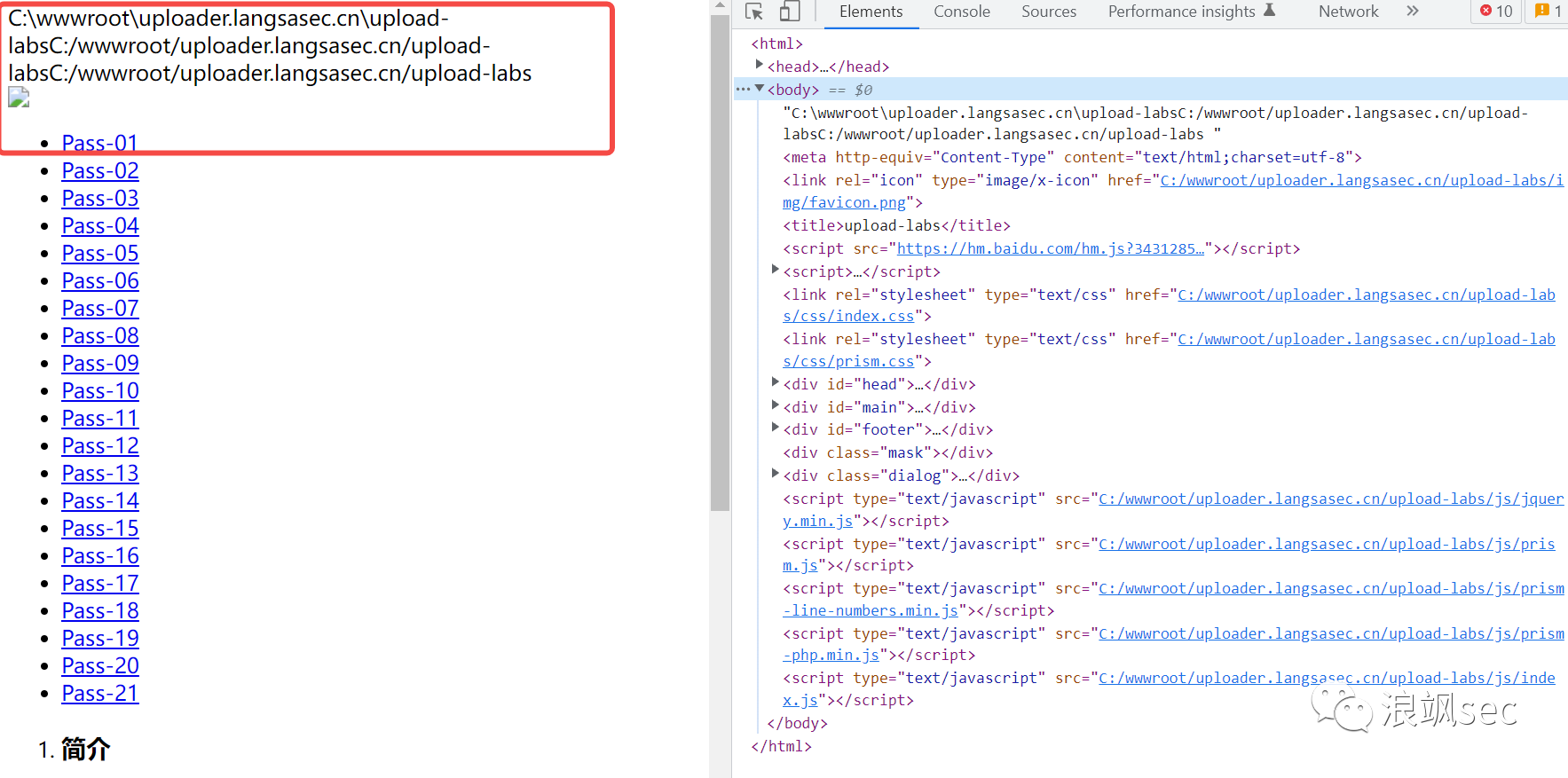
Task: Open the Network tab
Action: tap(1348, 12)
